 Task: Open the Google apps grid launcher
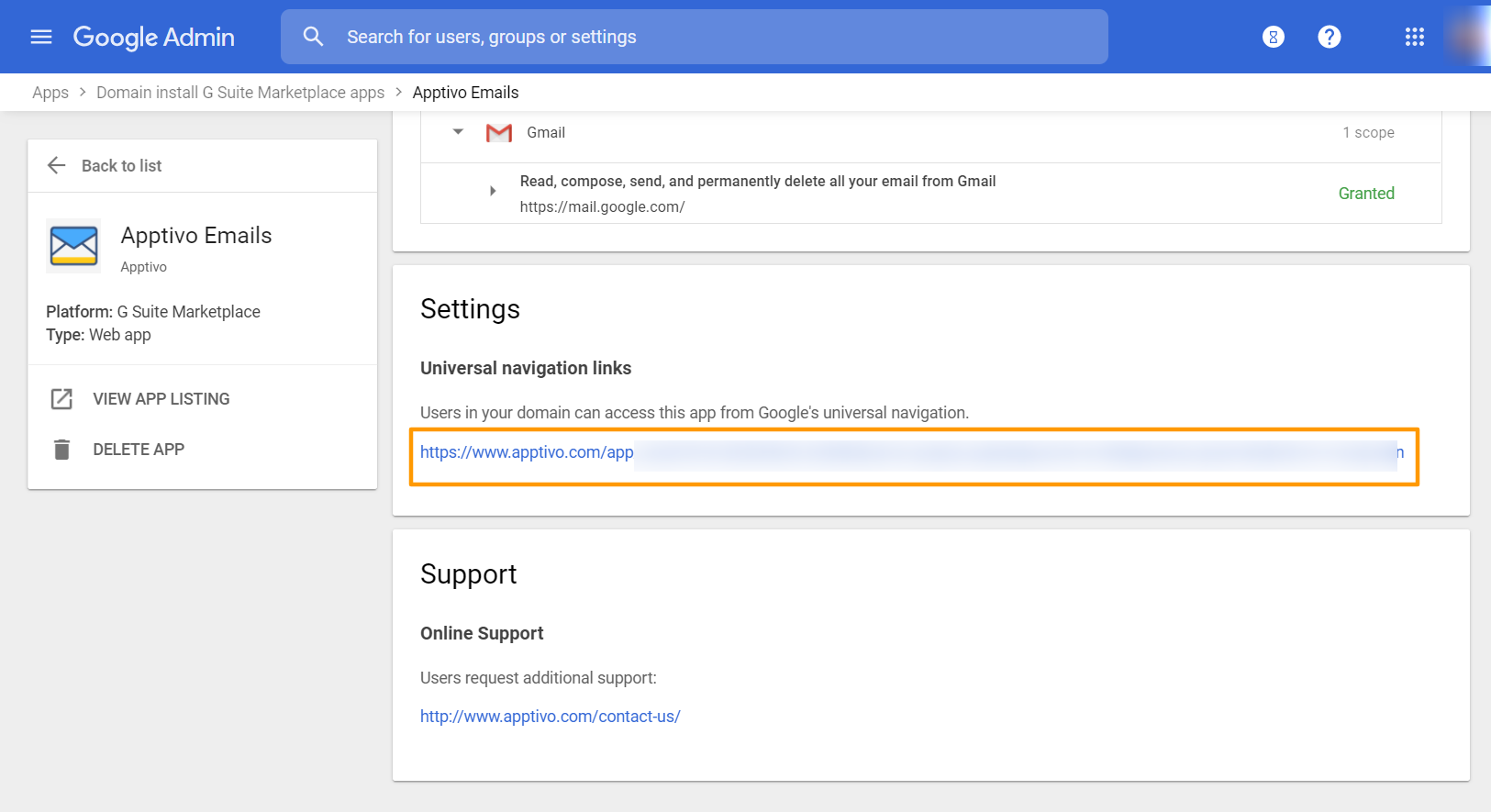1414,37
